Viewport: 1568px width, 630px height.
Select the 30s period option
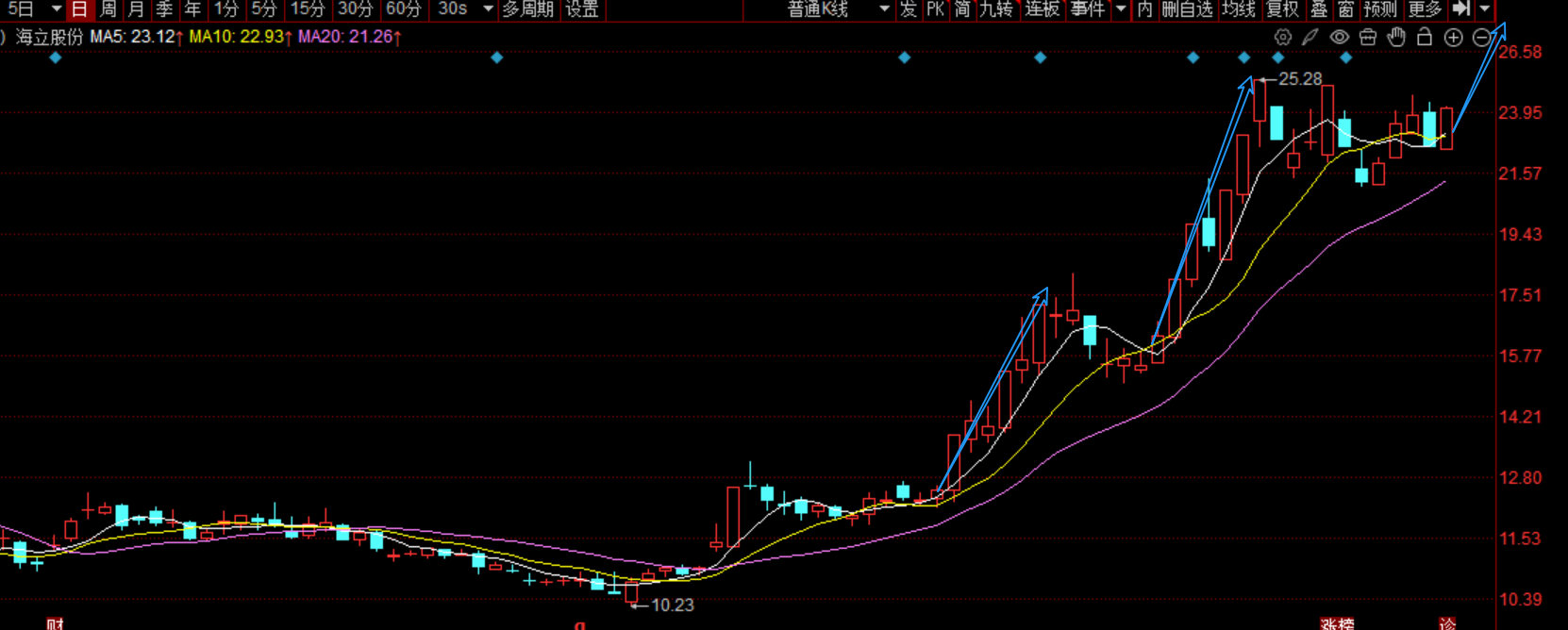(453, 8)
